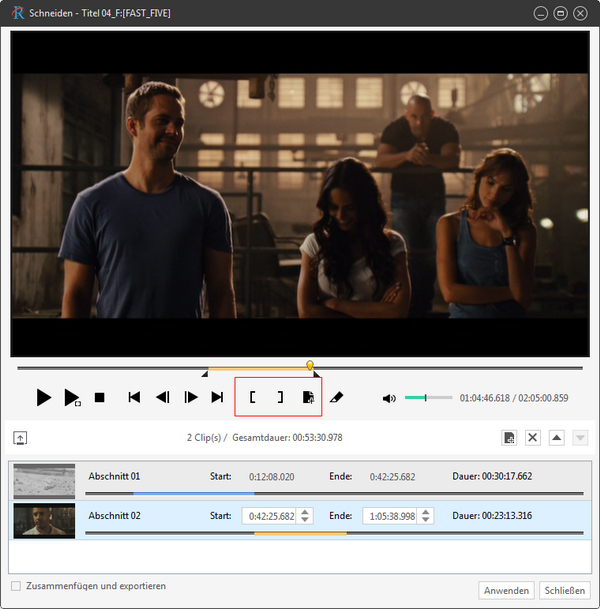600x609 pixels.
Task: Click the yellow range bar of Abschnitt 02
Action: (300, 533)
